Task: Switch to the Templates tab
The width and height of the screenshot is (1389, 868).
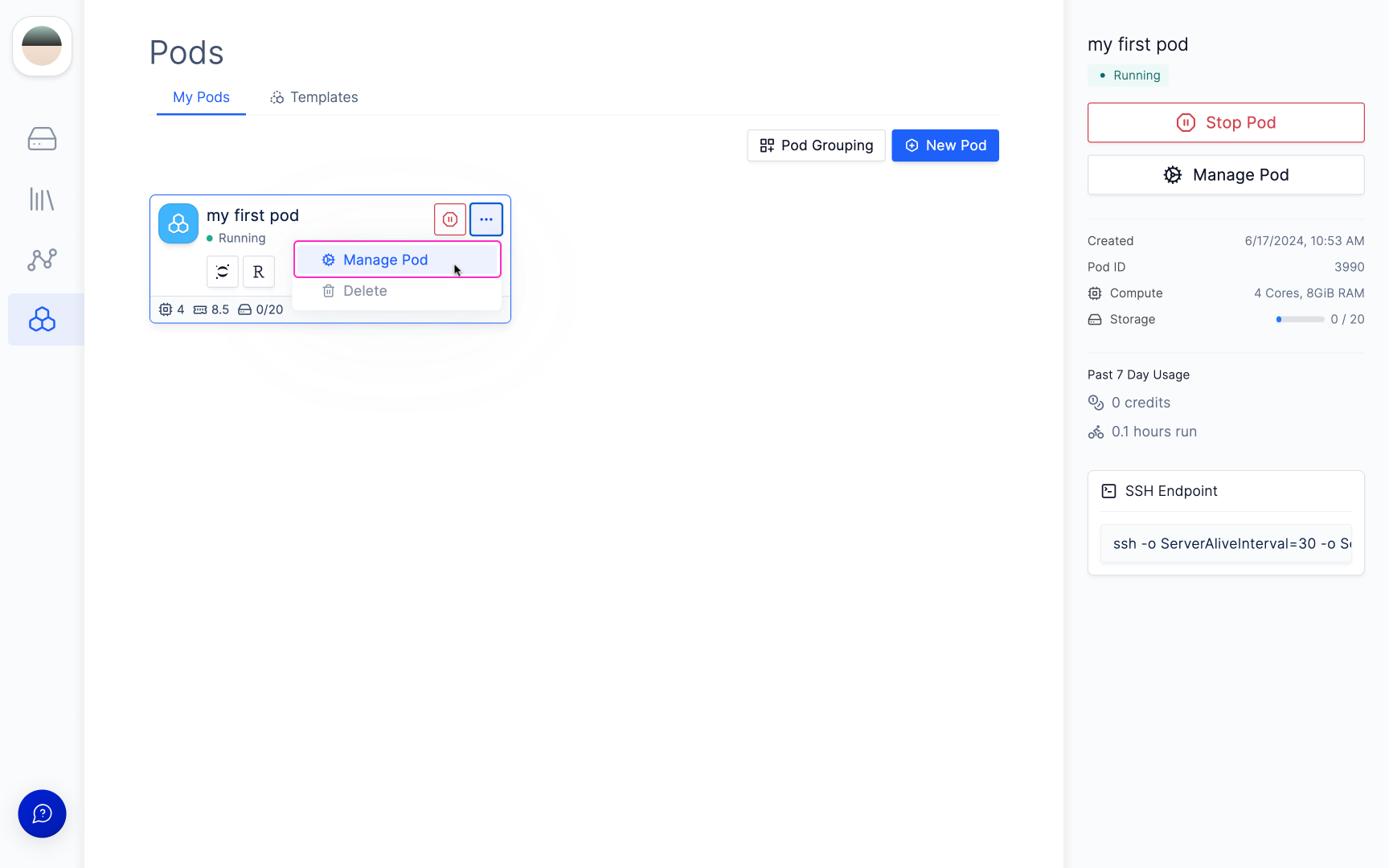Action: (x=314, y=97)
